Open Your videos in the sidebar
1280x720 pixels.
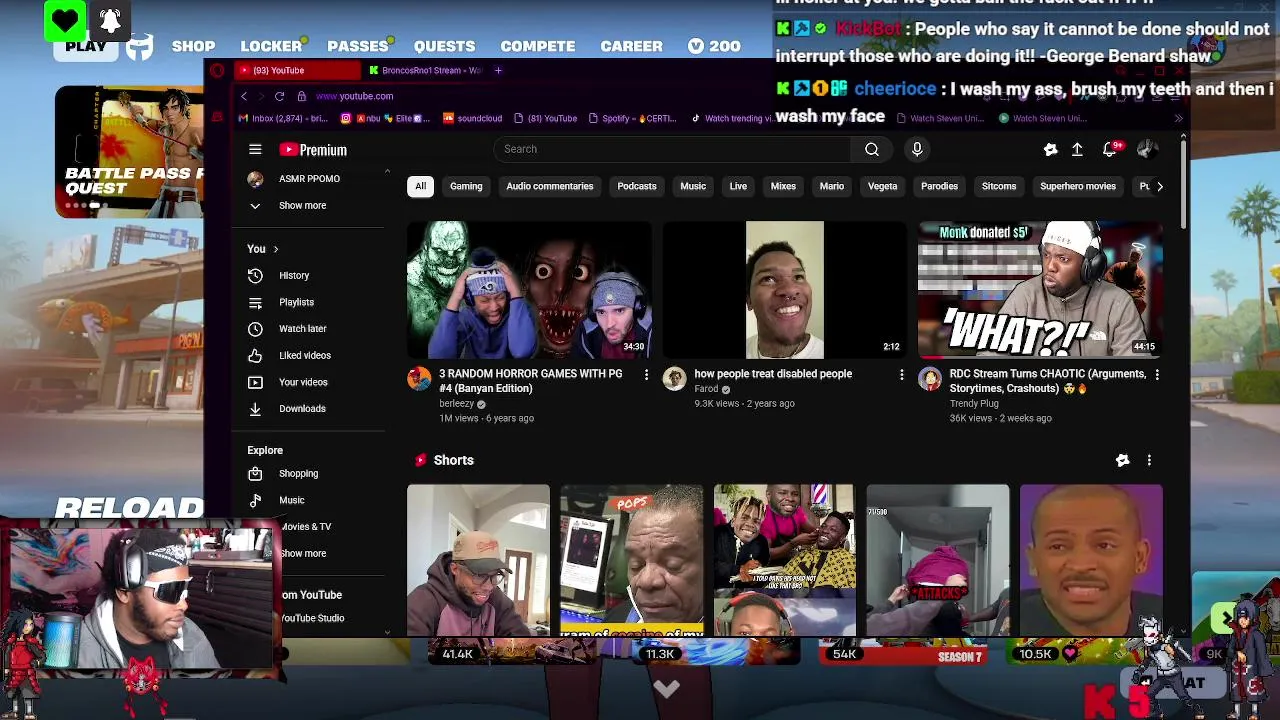click(302, 382)
